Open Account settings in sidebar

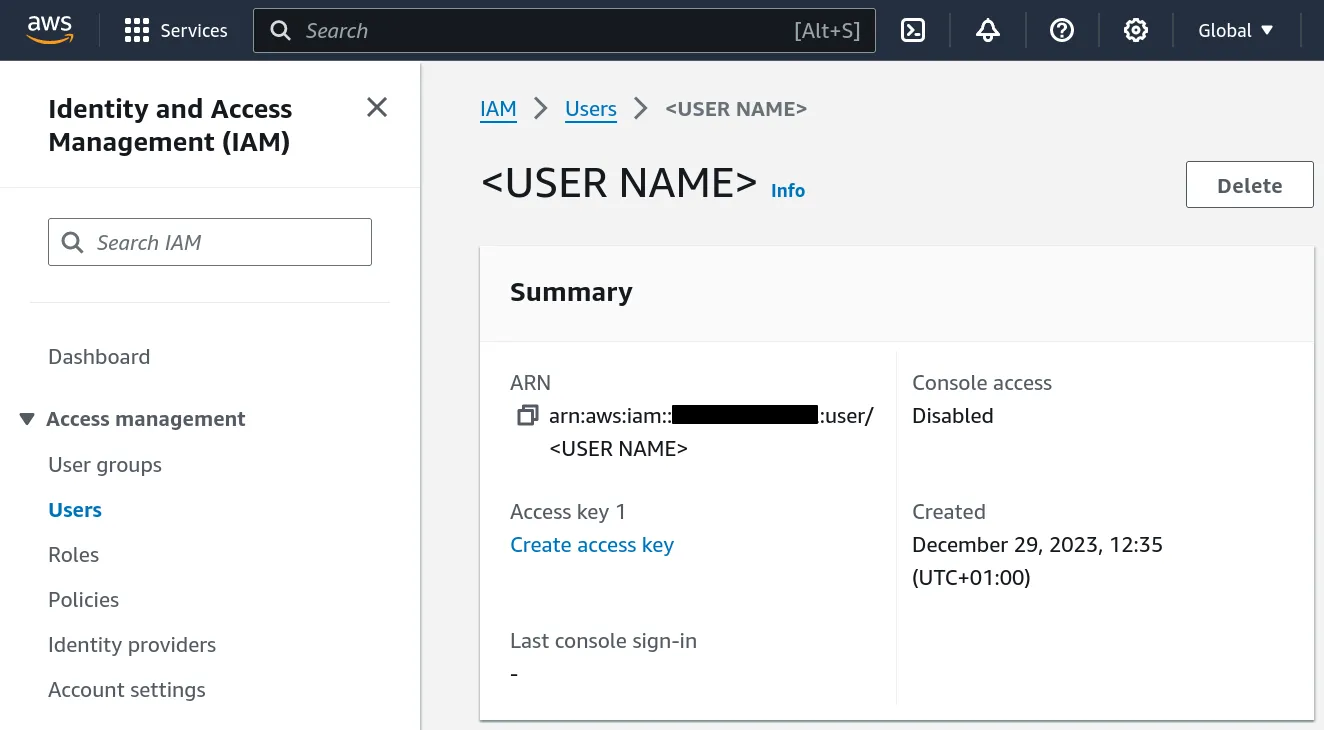tap(127, 690)
